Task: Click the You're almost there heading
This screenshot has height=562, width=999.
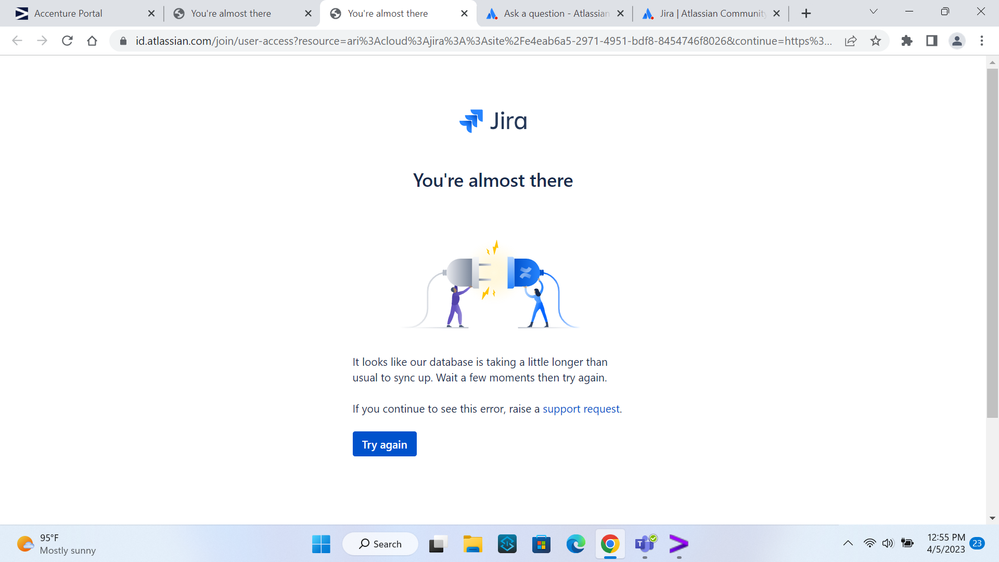Action: pyautogui.click(x=493, y=180)
